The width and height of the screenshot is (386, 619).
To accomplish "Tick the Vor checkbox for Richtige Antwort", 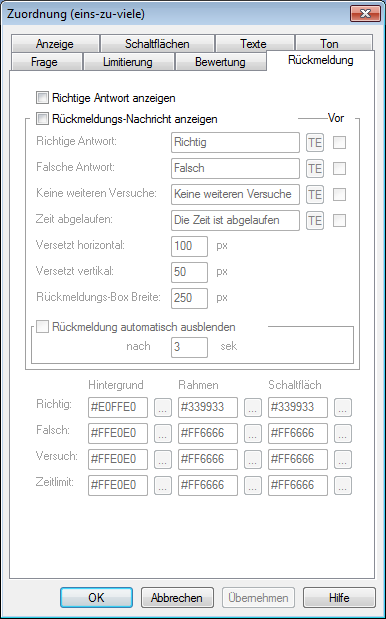I will pyautogui.click(x=339, y=143).
